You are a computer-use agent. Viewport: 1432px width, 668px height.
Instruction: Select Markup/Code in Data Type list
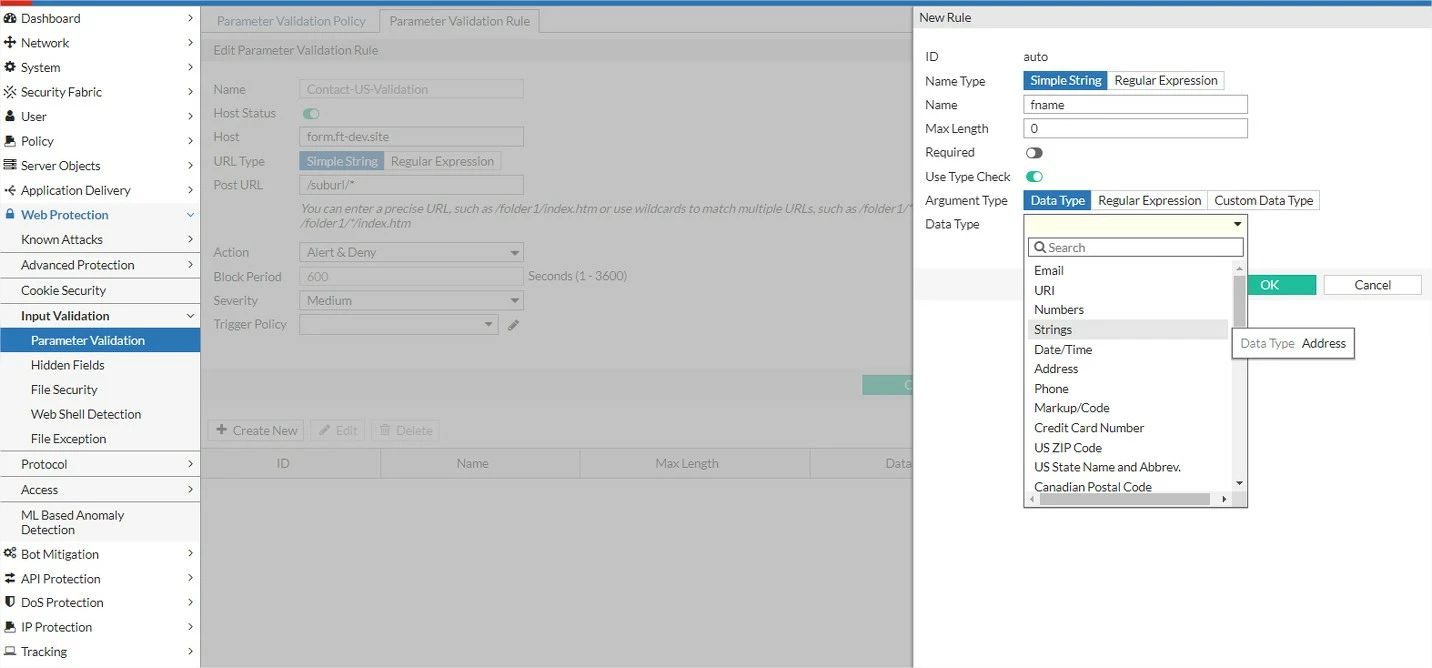(x=1129, y=408)
